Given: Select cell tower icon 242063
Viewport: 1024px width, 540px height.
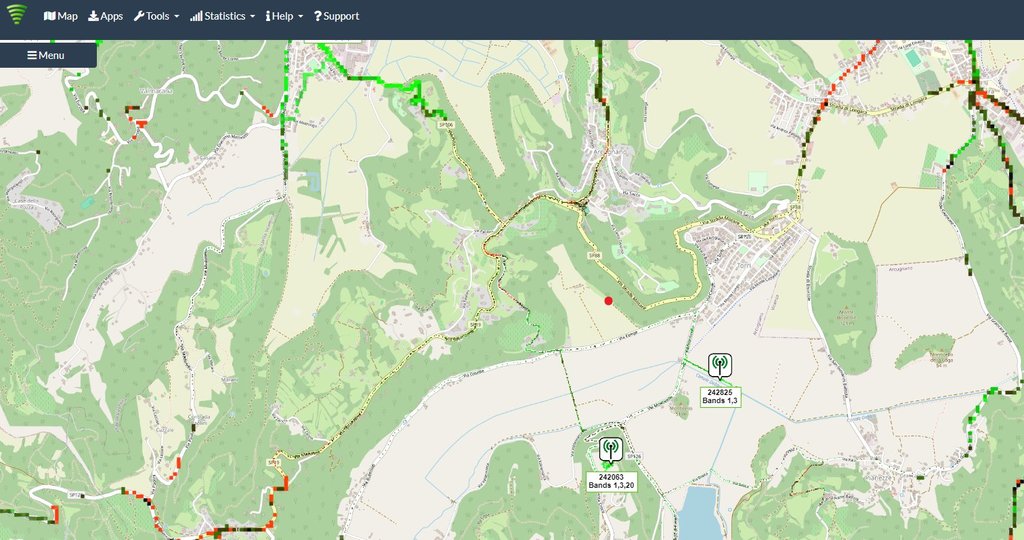Looking at the screenshot, I should coord(611,451).
